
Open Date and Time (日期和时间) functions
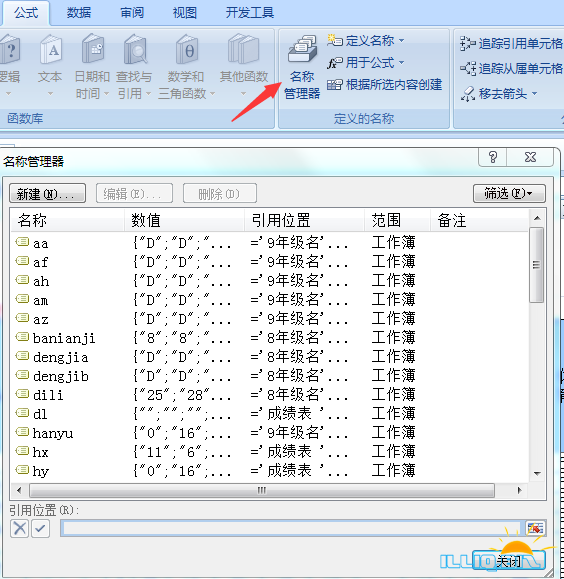92,66
